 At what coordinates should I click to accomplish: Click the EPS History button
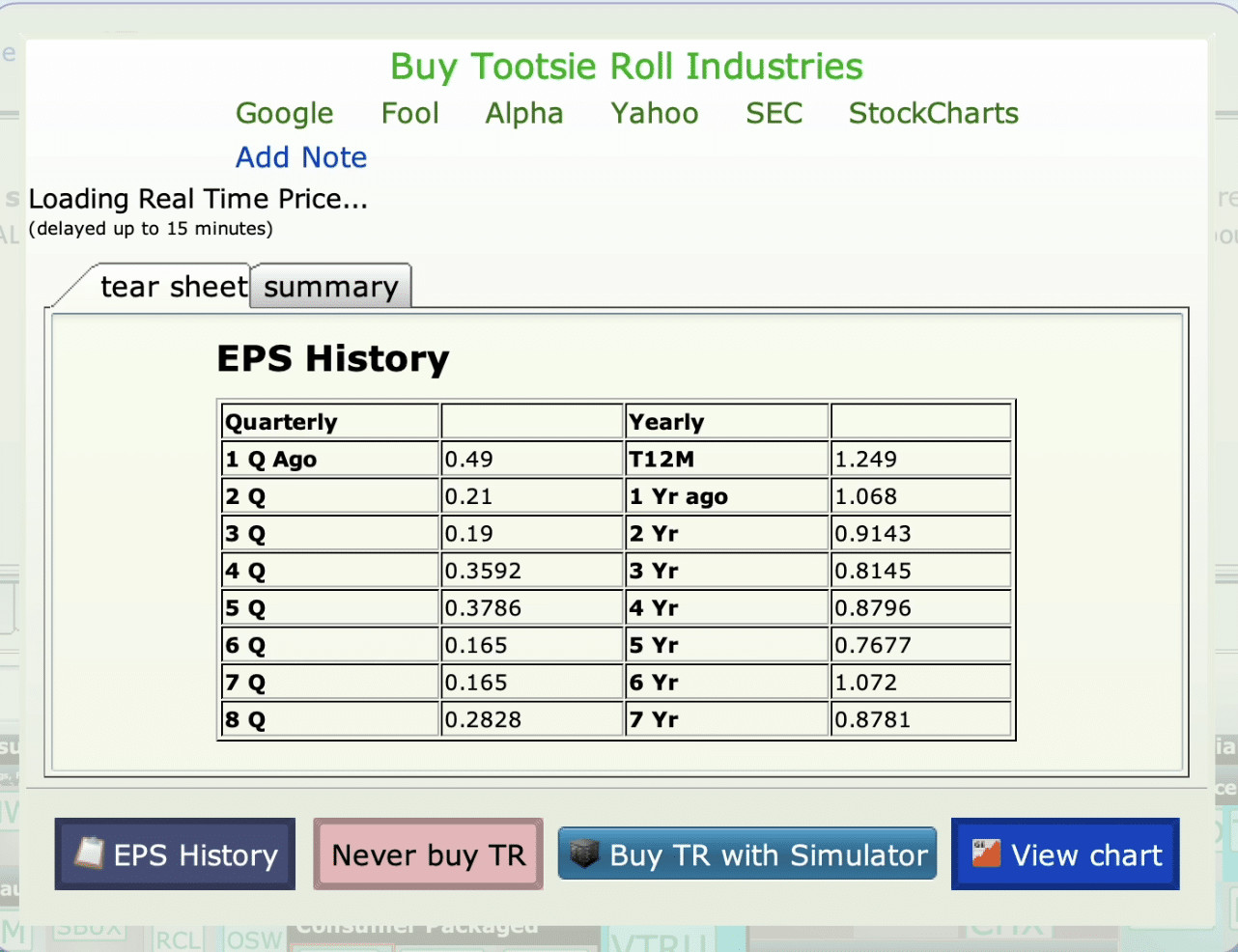click(x=175, y=854)
